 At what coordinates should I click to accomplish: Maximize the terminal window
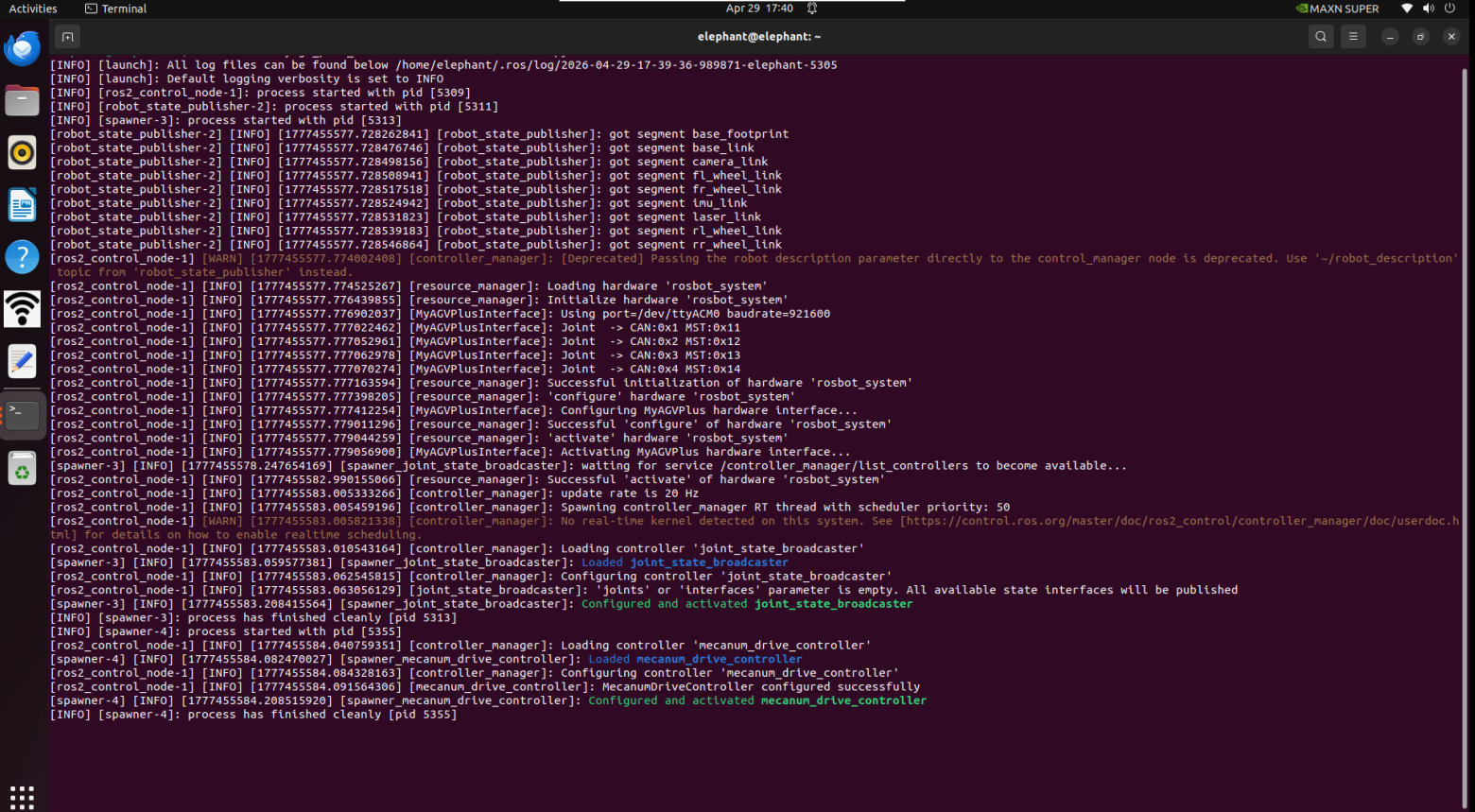pyautogui.click(x=1420, y=37)
